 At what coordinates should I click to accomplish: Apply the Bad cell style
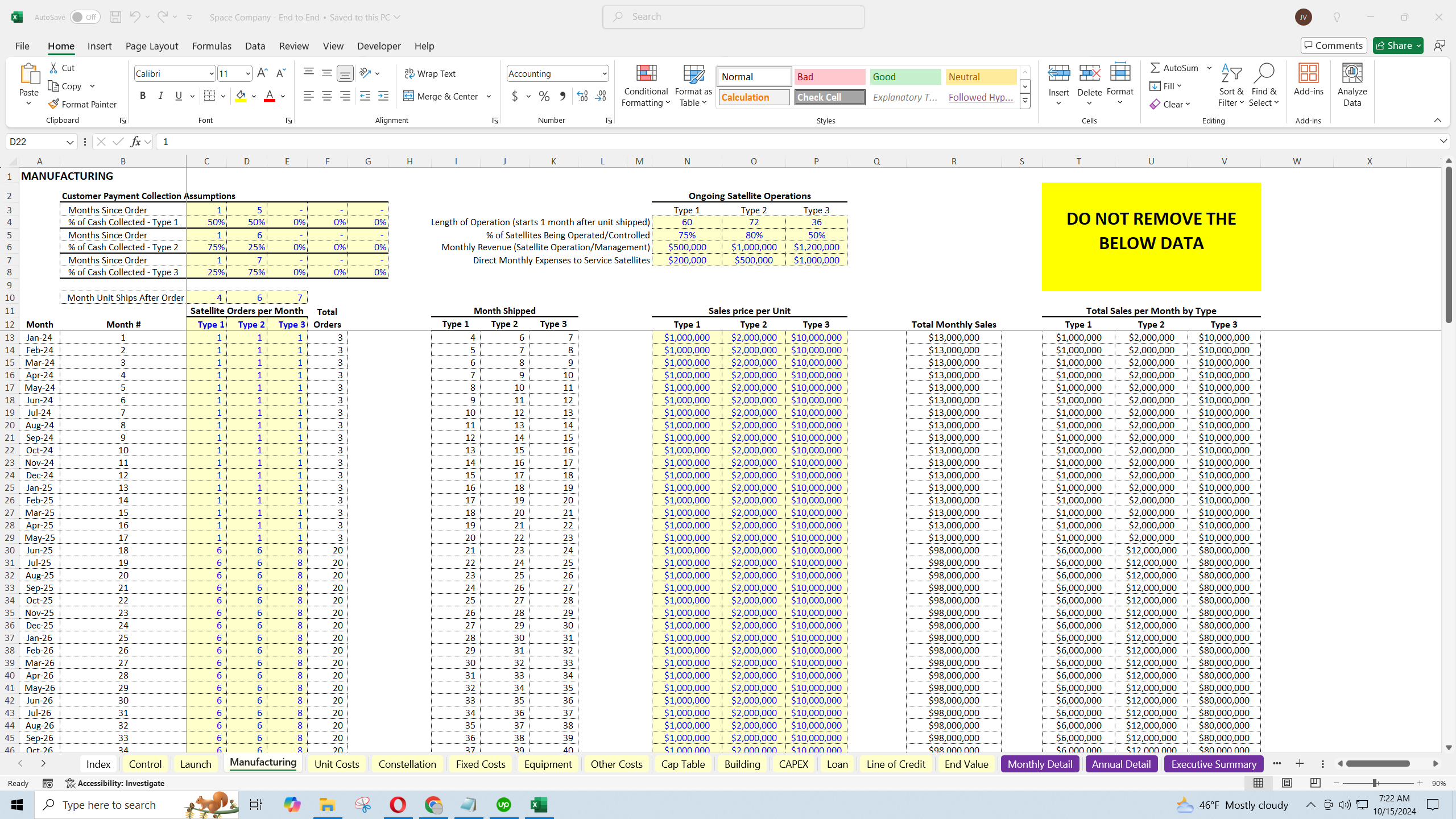click(x=830, y=77)
